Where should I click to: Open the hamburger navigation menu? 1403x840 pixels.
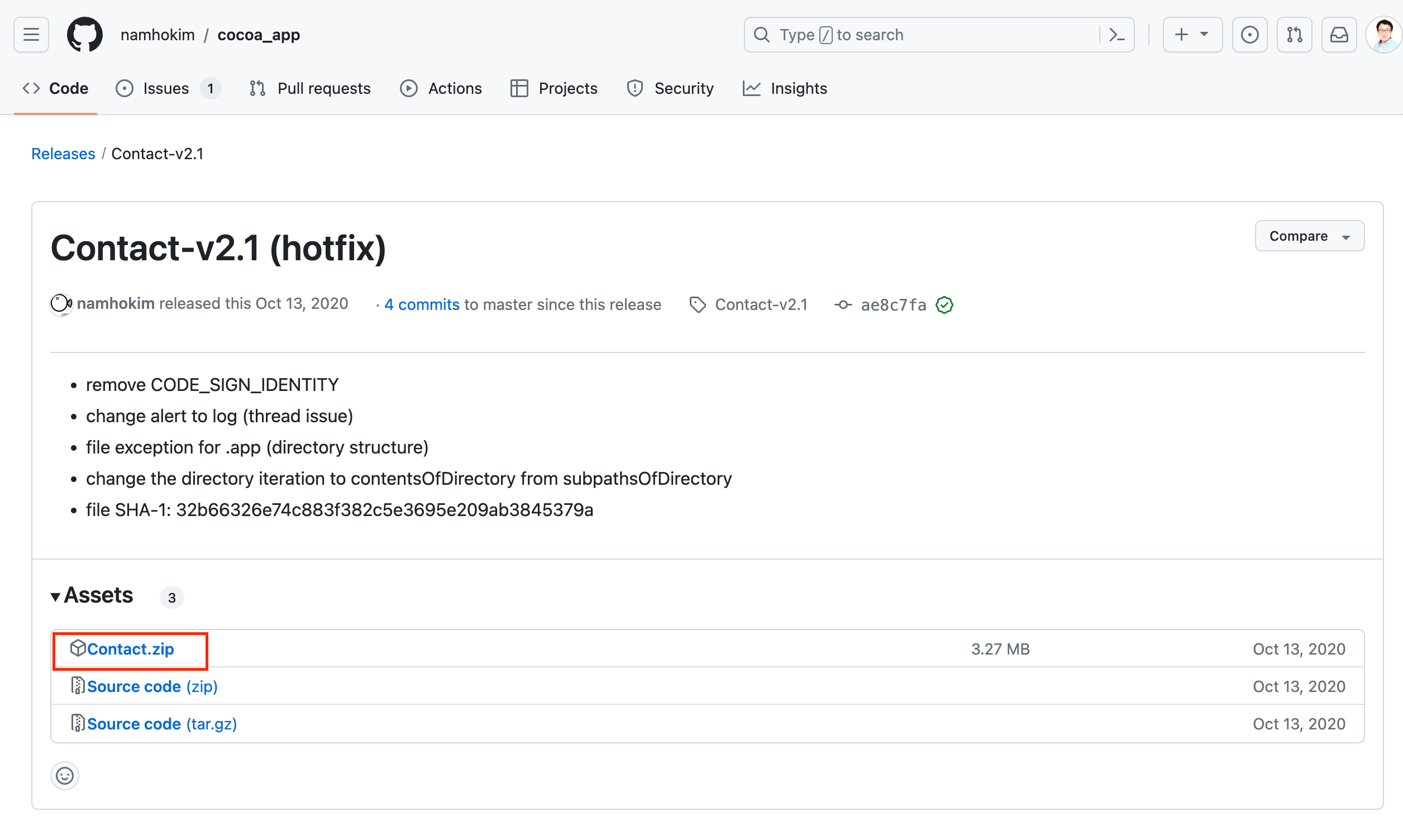pyautogui.click(x=31, y=35)
